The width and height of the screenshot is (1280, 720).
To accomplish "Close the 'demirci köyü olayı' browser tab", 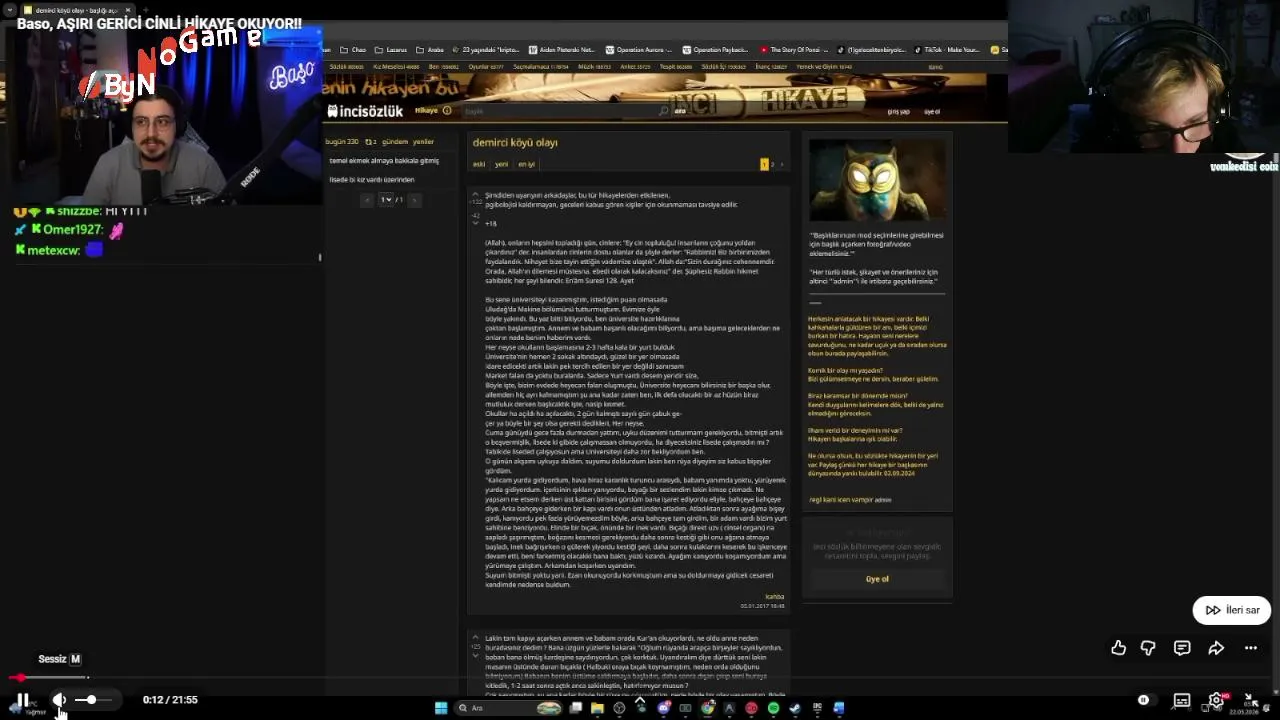I will [128, 10].
